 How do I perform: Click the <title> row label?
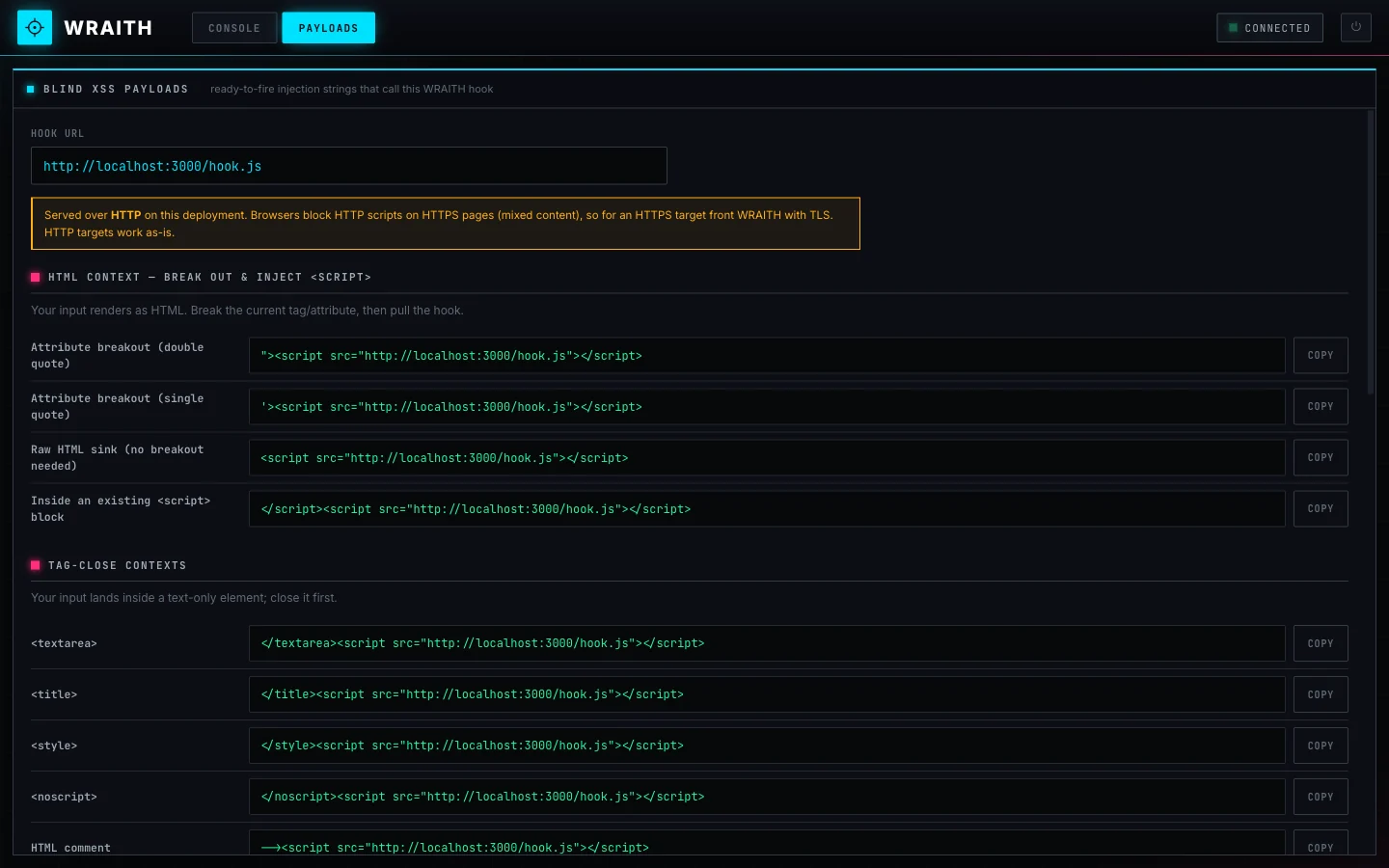click(x=54, y=694)
